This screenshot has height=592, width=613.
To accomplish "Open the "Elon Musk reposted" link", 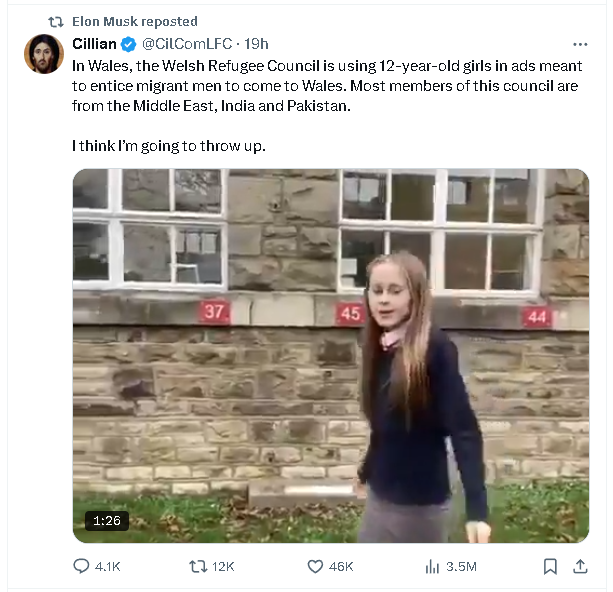I will (135, 21).
